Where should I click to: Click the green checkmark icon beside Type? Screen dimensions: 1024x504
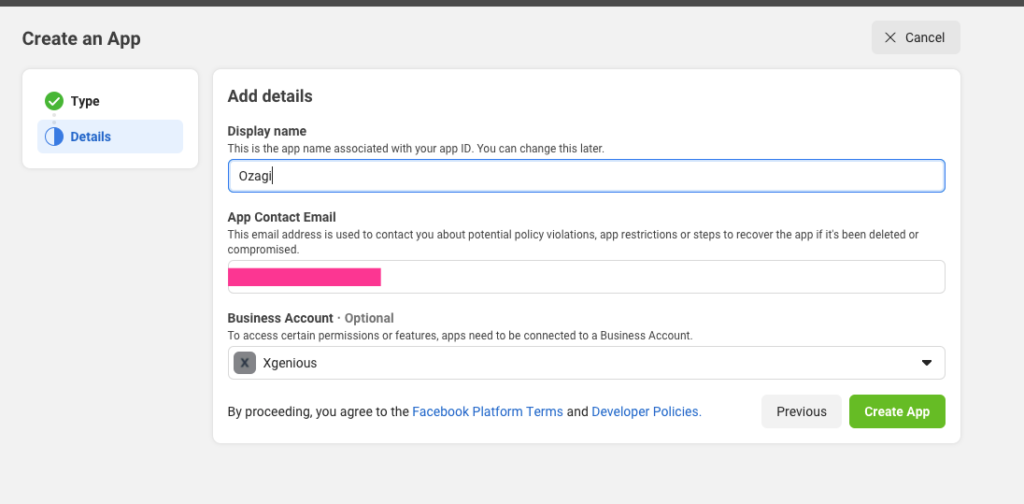54,101
